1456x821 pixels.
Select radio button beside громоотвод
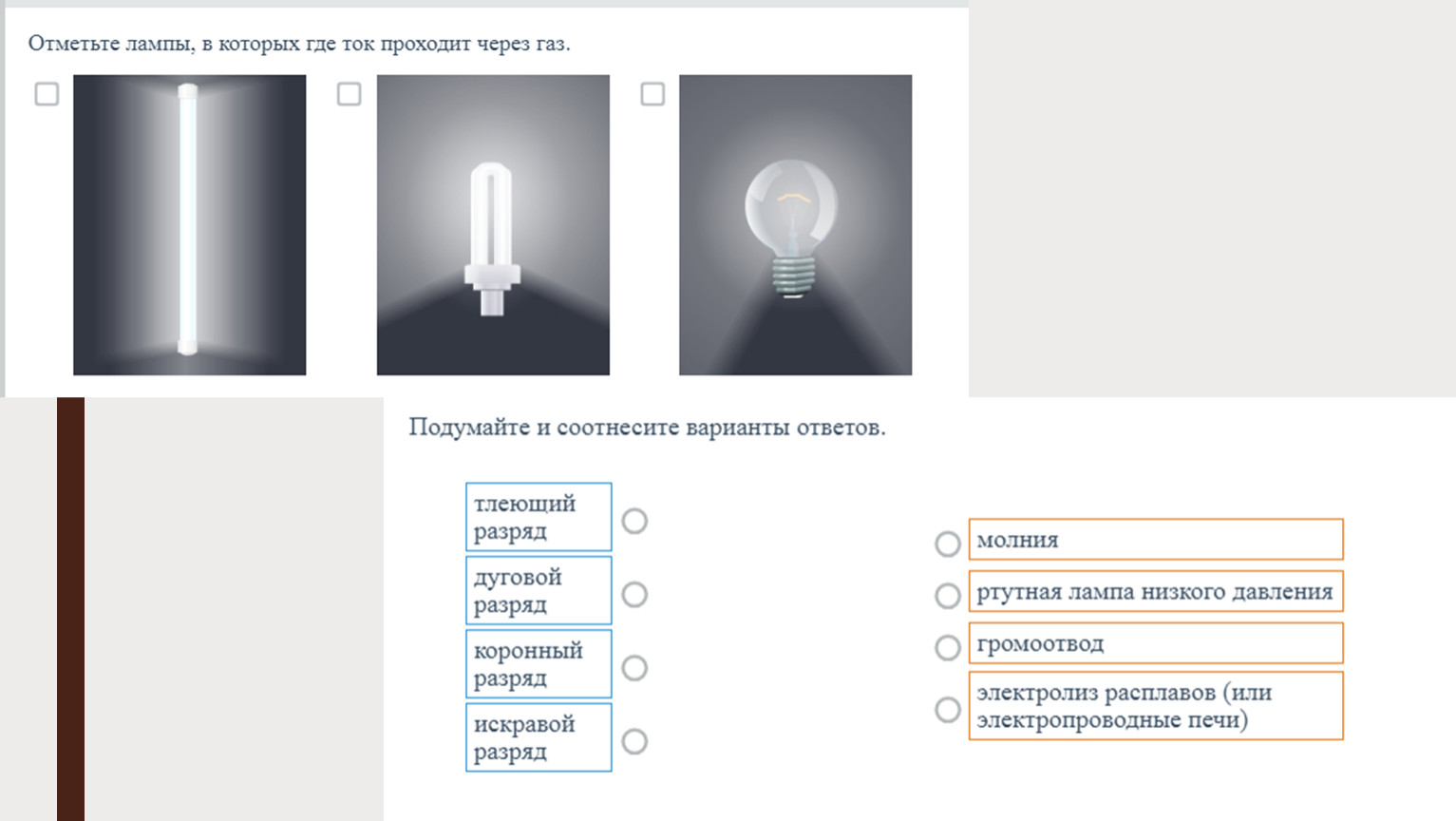click(948, 648)
